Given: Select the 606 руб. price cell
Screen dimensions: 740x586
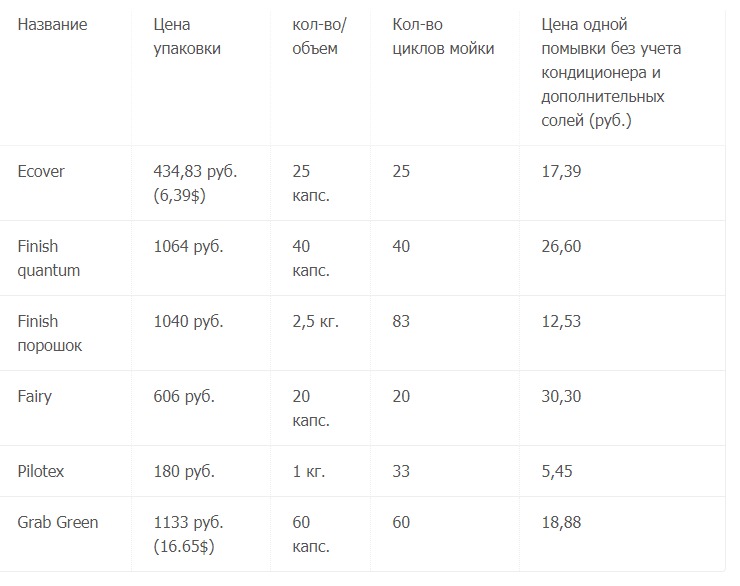Looking at the screenshot, I should [x=184, y=396].
